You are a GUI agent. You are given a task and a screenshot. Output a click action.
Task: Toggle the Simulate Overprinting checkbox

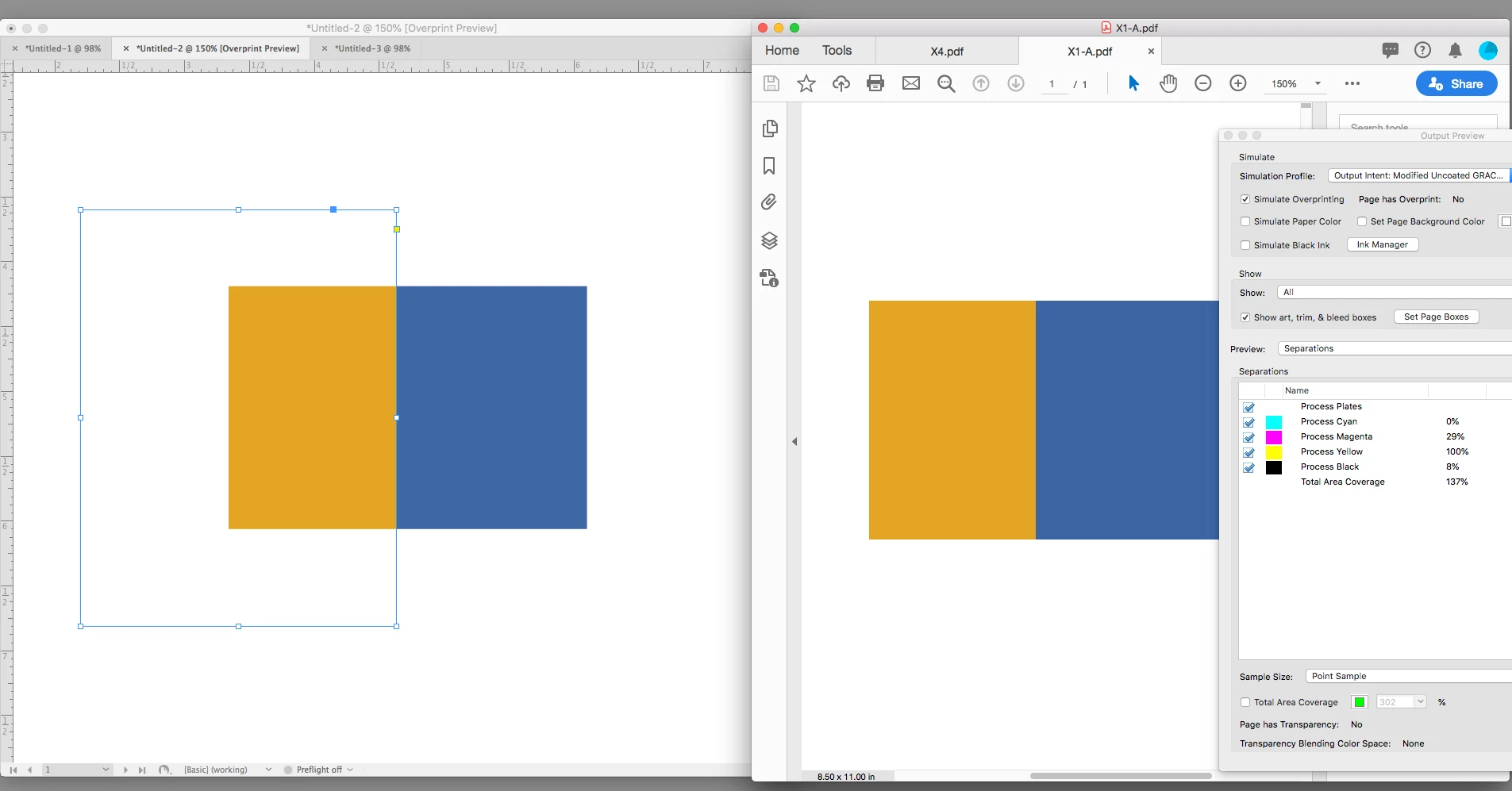click(x=1245, y=199)
